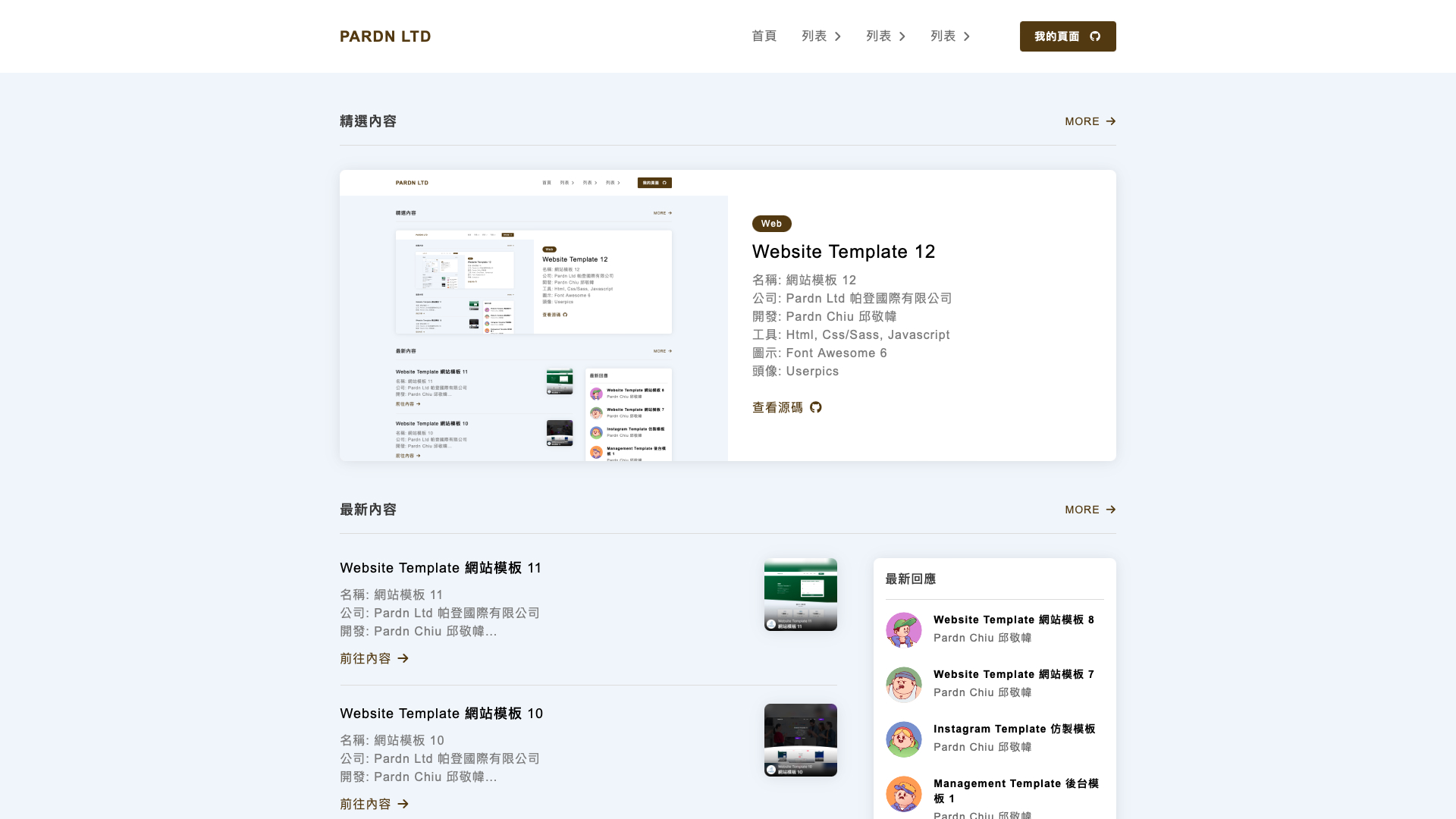1456x819 pixels.
Task: Click arrow icon next to 精選內容 MORE
Action: point(1111,121)
